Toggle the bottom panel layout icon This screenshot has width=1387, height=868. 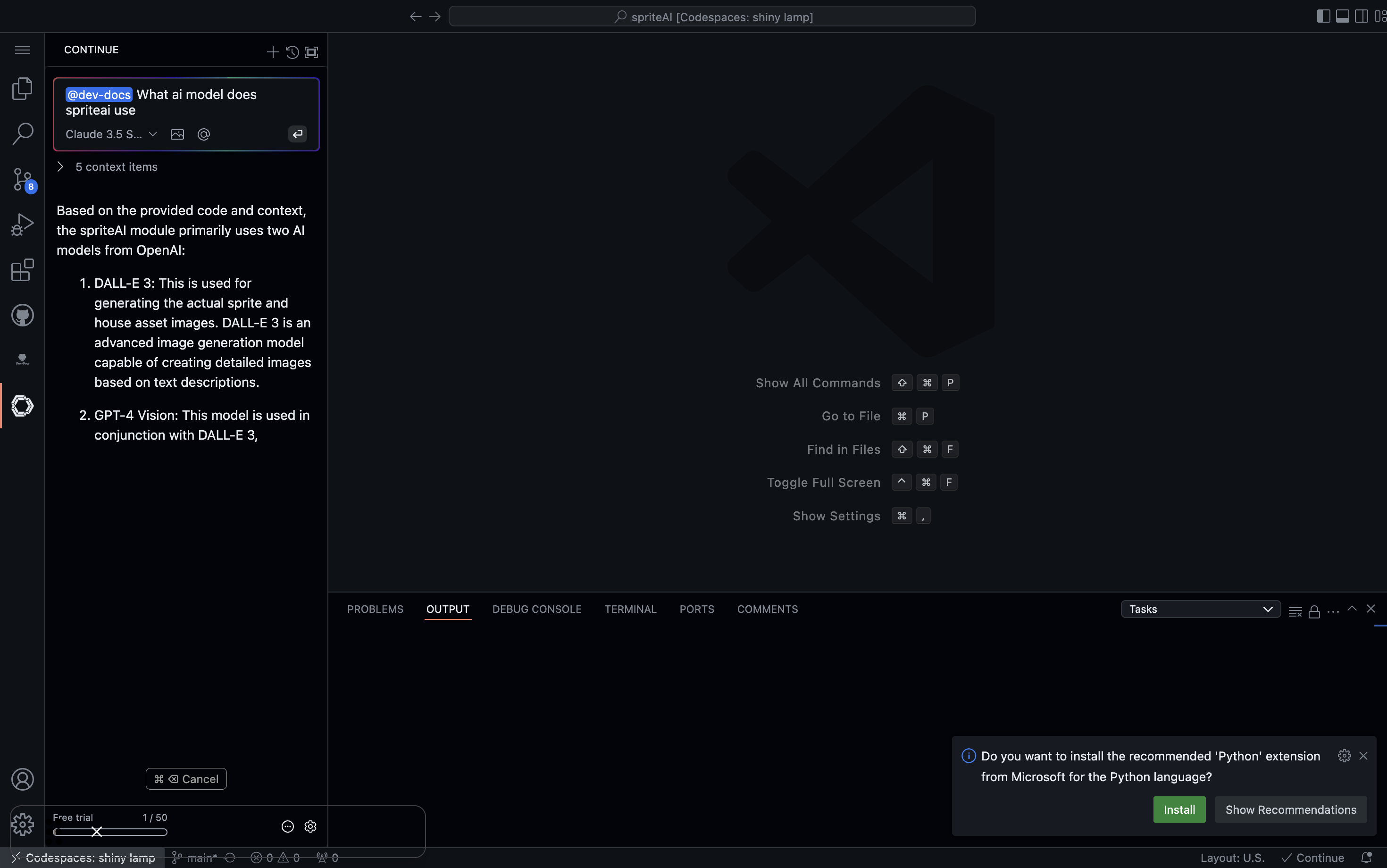1342,16
